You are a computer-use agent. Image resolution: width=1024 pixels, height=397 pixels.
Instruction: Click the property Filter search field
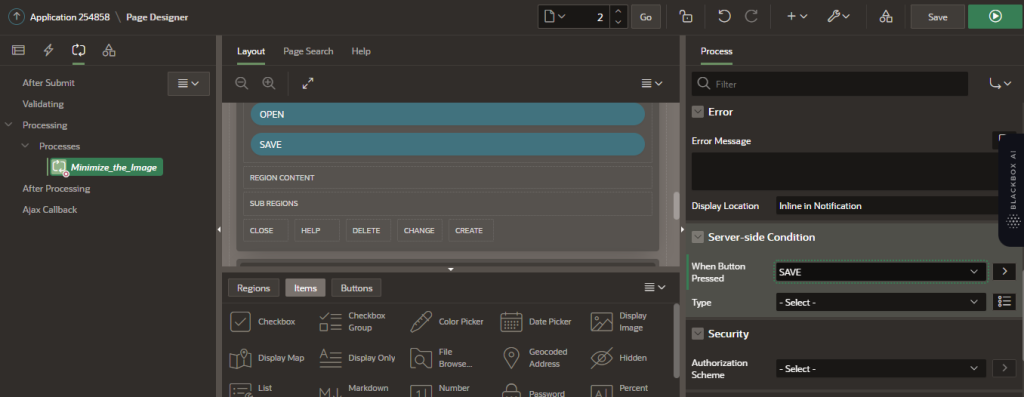coord(830,84)
